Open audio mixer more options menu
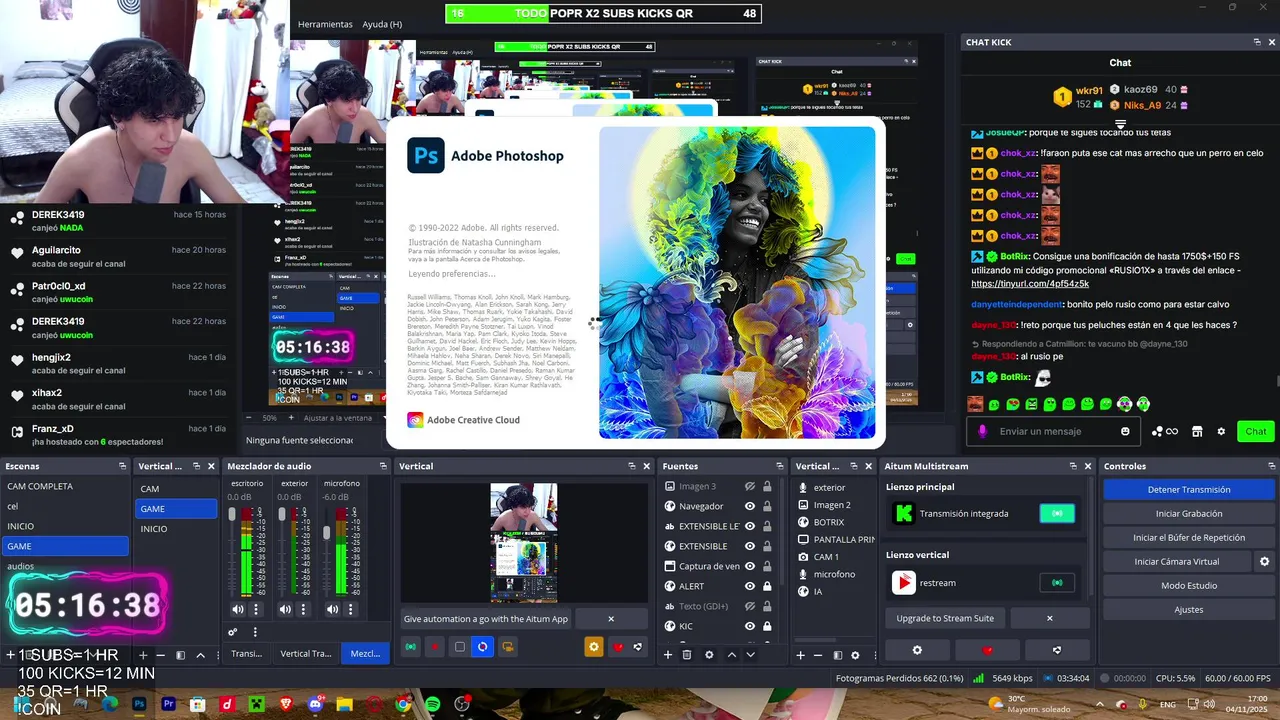Image resolution: width=1280 pixels, height=720 pixels. click(255, 632)
